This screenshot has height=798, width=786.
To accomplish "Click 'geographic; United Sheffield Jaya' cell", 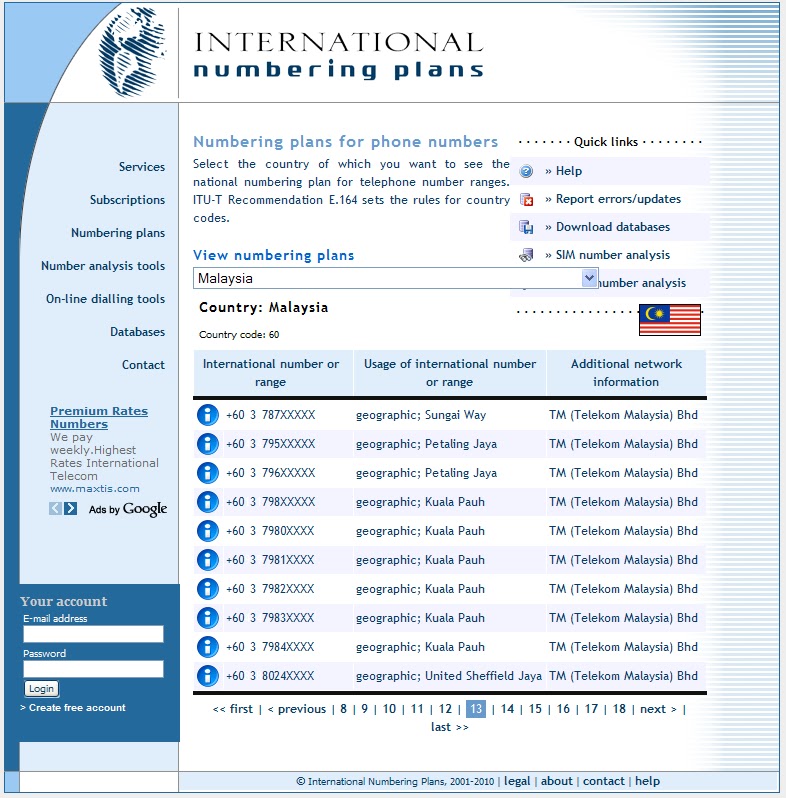I will pyautogui.click(x=449, y=676).
